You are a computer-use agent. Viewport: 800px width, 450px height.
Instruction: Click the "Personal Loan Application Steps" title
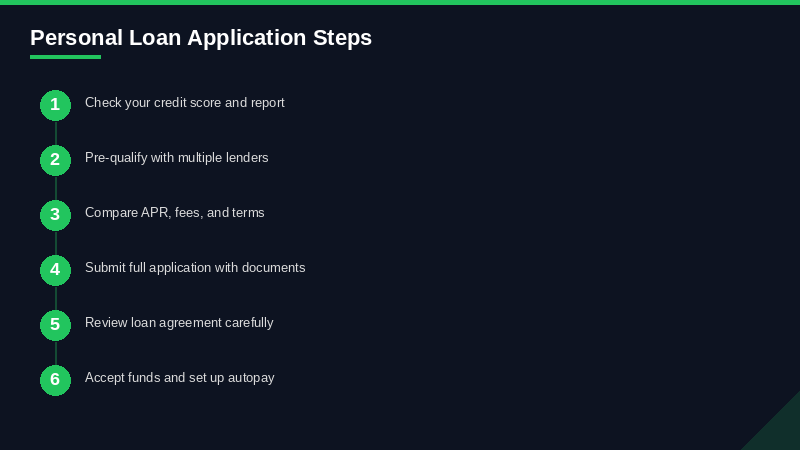pyautogui.click(x=201, y=38)
